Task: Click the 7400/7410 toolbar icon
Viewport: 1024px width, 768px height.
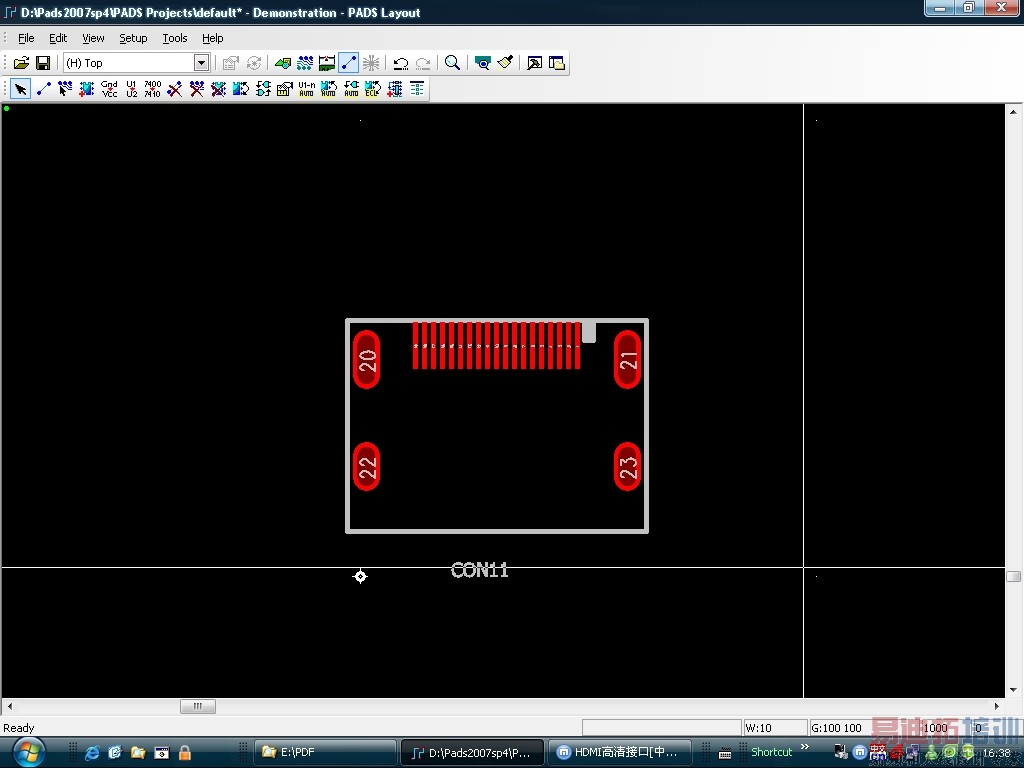Action: (152, 89)
